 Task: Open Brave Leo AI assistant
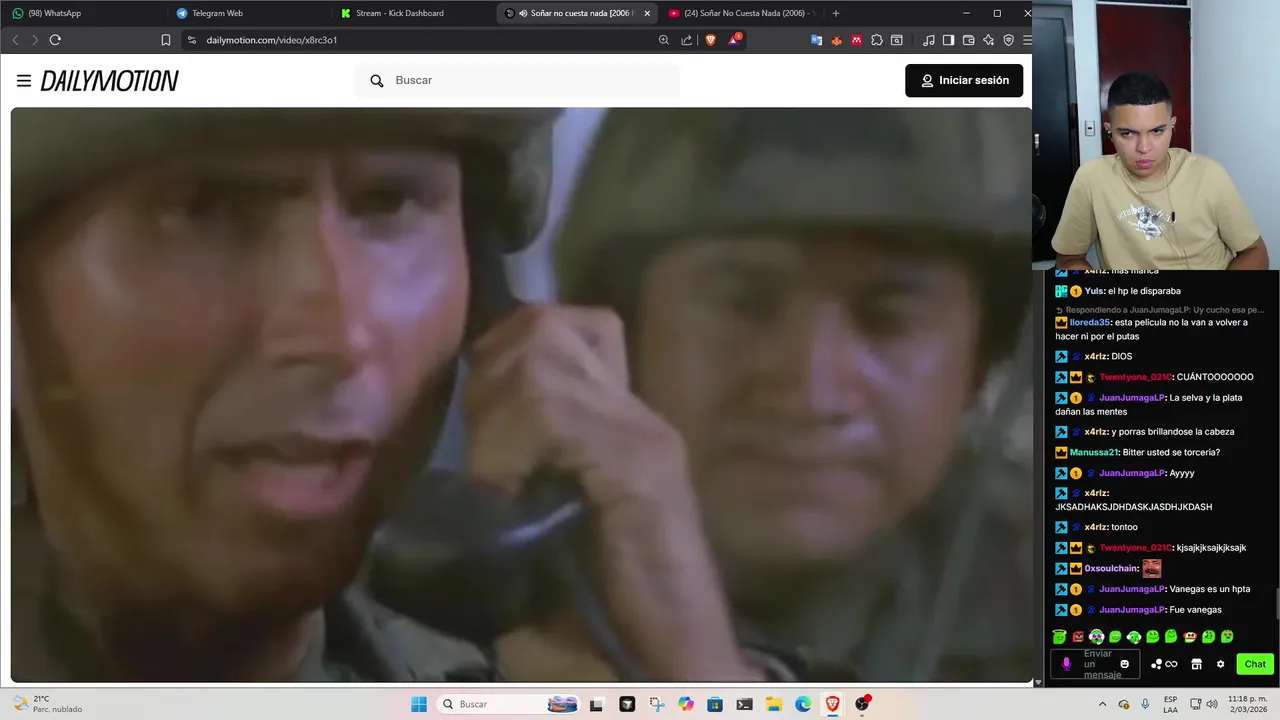coord(988,40)
